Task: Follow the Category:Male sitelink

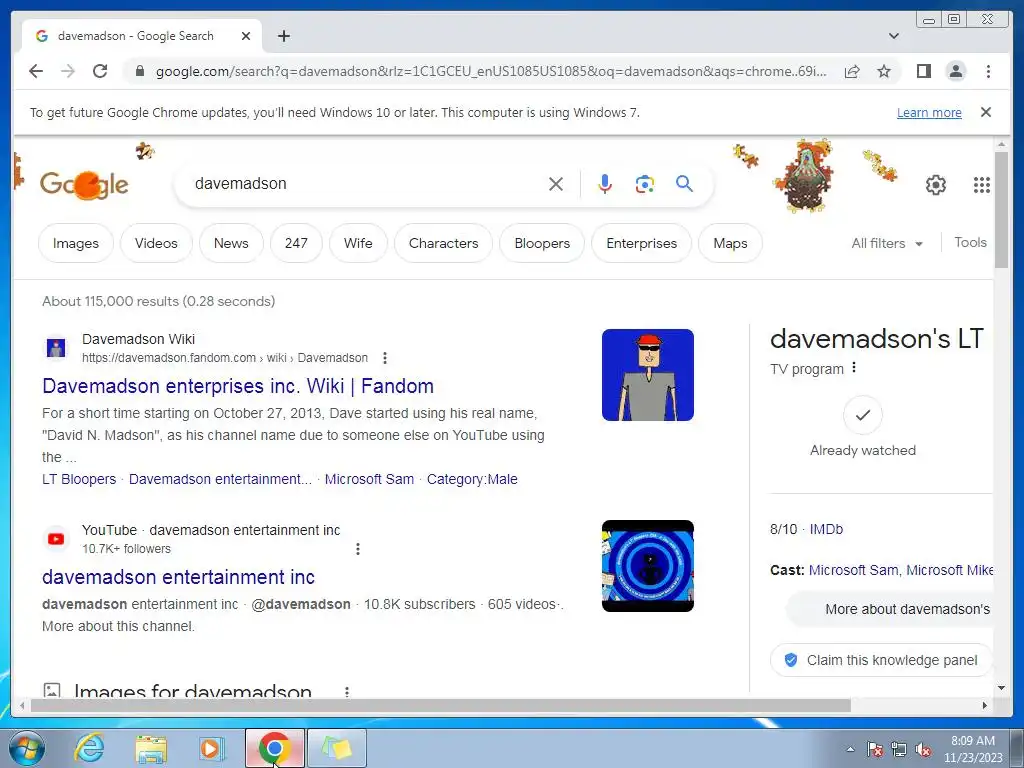Action: click(472, 479)
